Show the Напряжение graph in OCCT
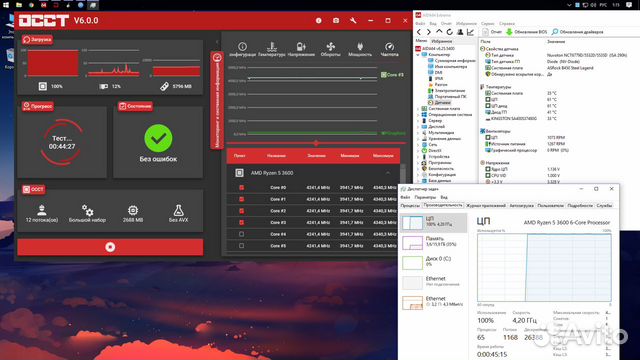Screen dimensions: 640x360 [301, 49]
